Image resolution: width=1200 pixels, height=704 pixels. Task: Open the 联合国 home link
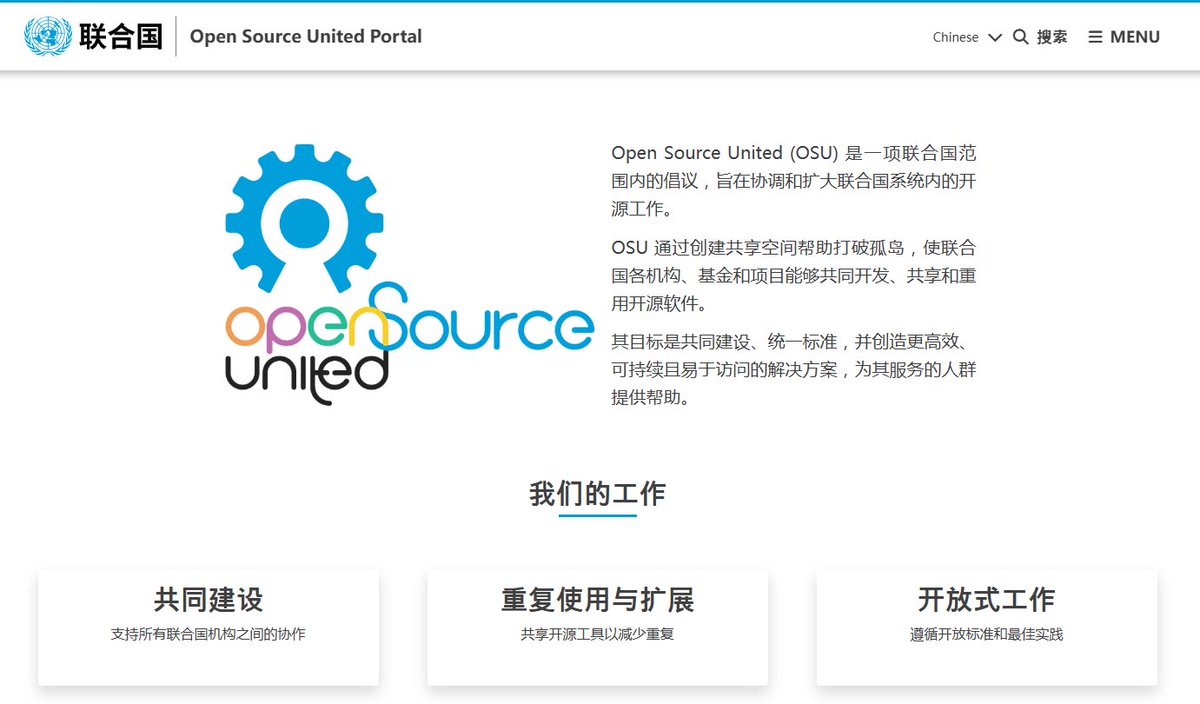(x=121, y=37)
